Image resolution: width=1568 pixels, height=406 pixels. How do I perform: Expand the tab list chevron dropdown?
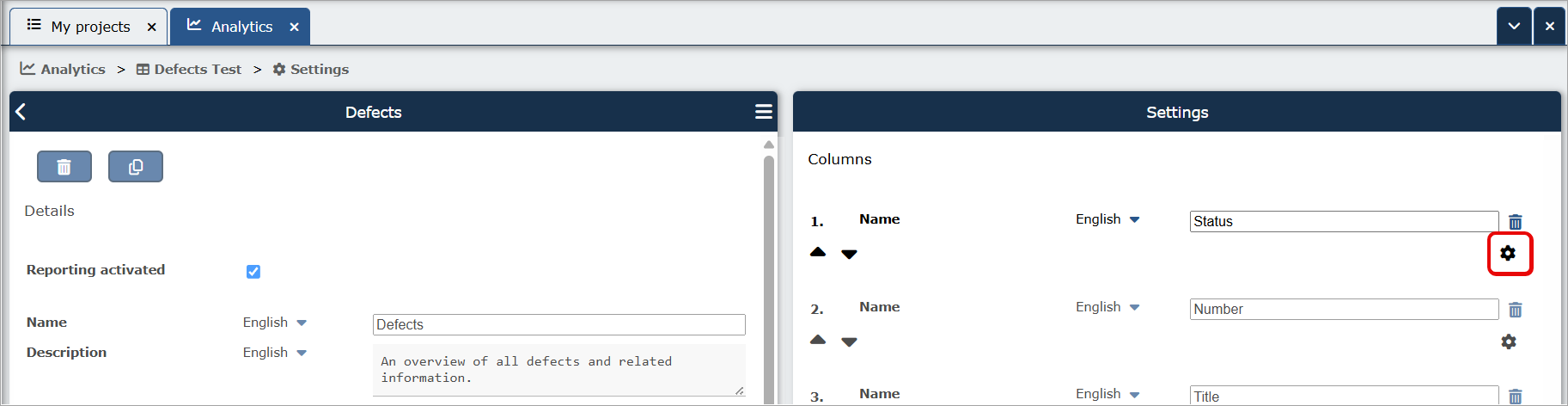tap(1514, 26)
